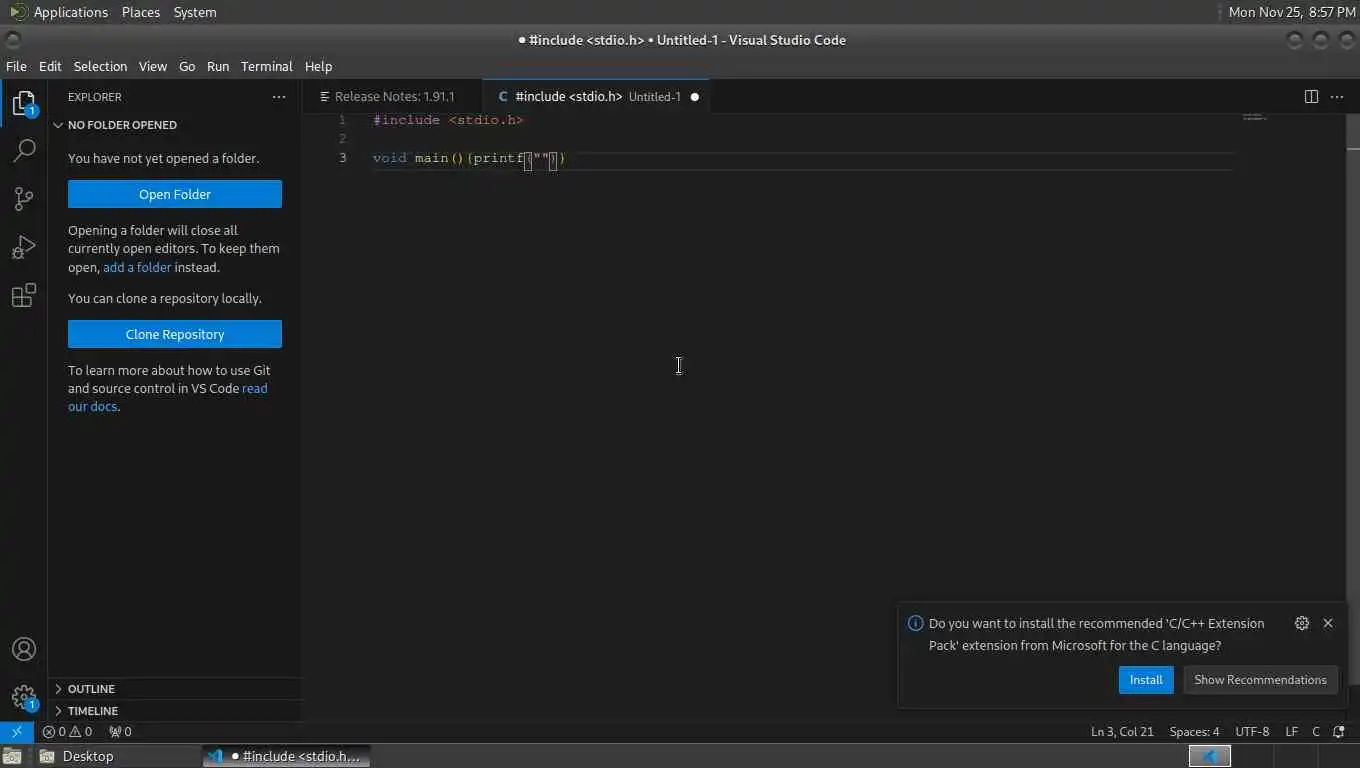This screenshot has width=1360, height=768.
Task: Open remote window indicator in status bar
Action: tap(17, 732)
